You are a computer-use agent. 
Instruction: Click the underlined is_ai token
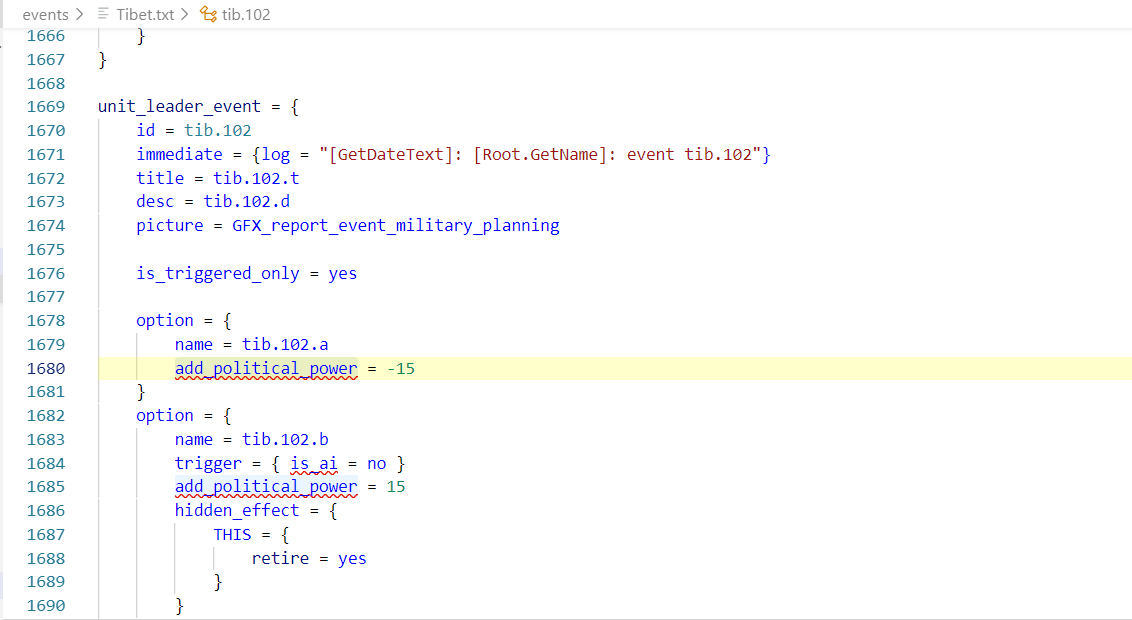(314, 463)
